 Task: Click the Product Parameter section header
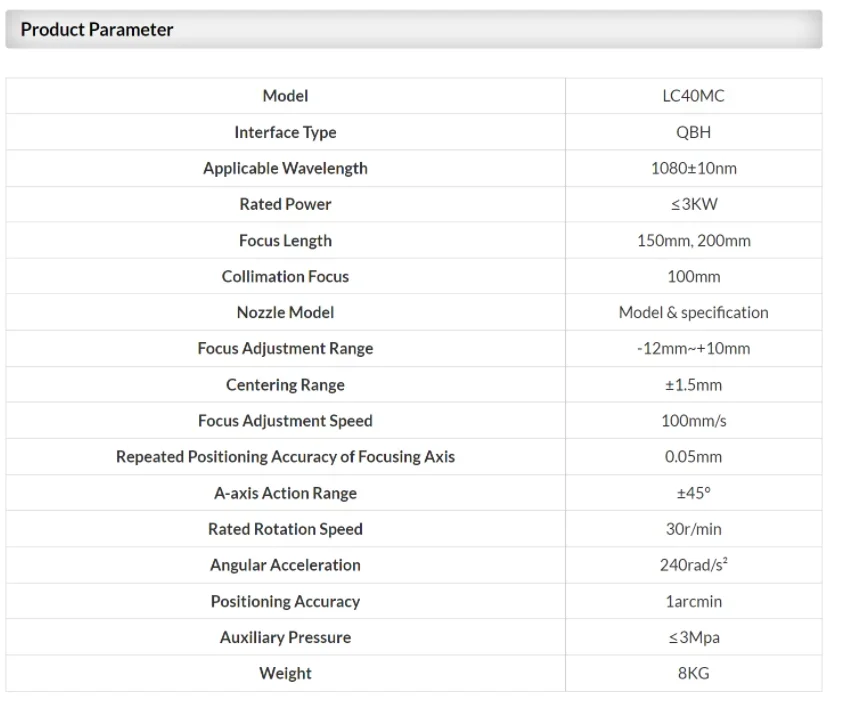97,30
